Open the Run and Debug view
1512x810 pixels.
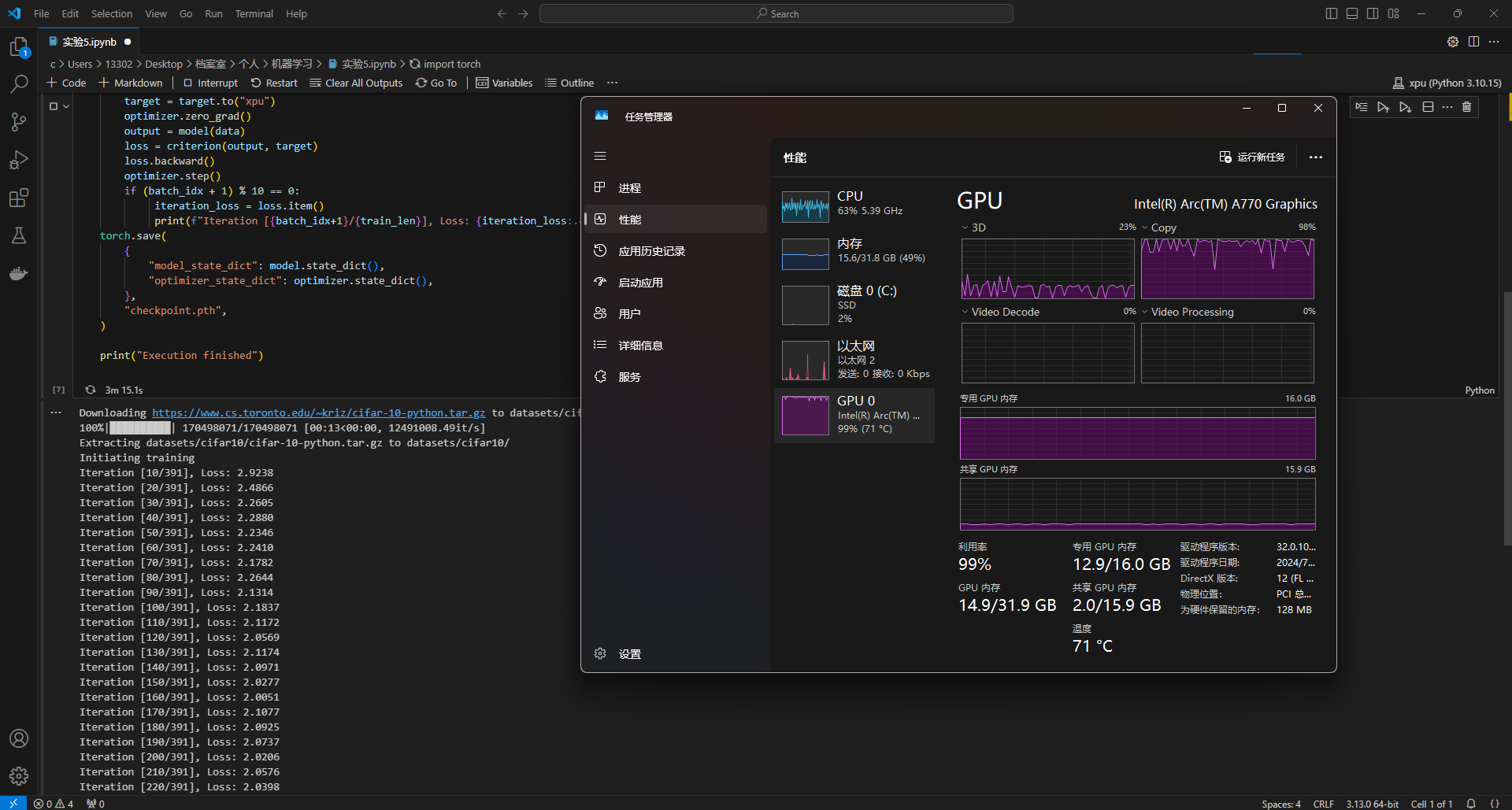(19, 160)
